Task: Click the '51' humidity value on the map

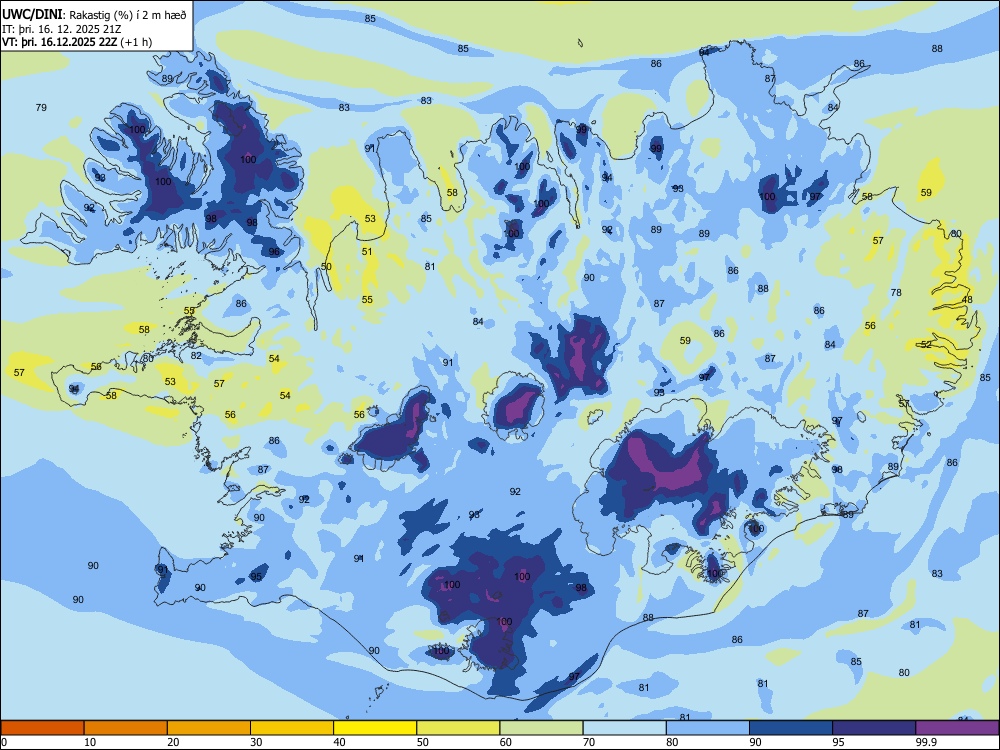Action: tap(367, 251)
